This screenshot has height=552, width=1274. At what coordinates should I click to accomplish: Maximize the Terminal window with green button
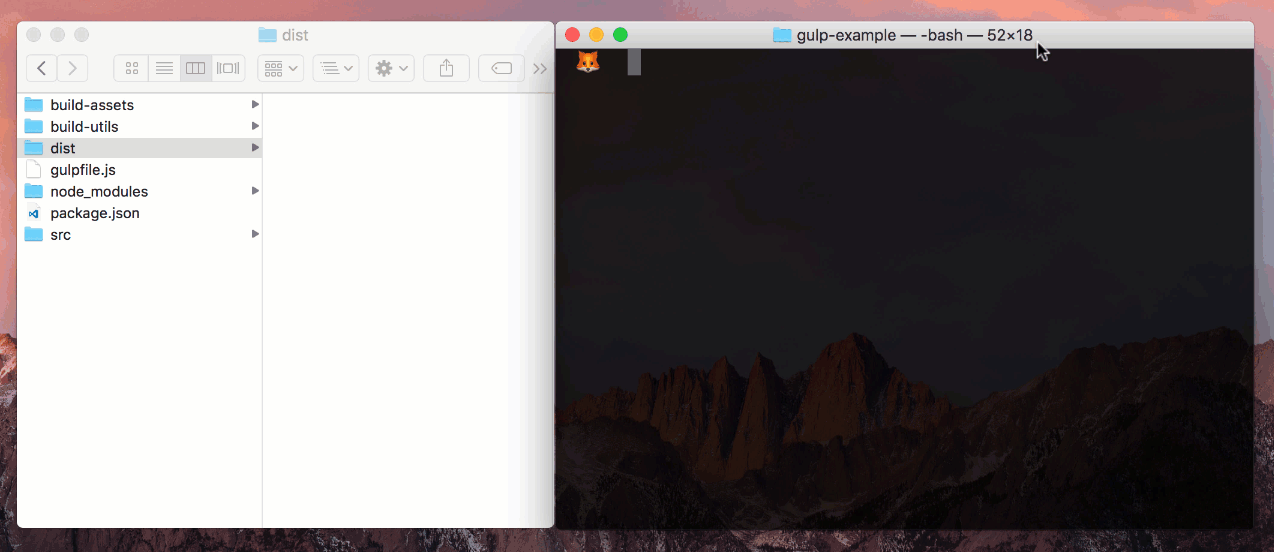pos(620,35)
